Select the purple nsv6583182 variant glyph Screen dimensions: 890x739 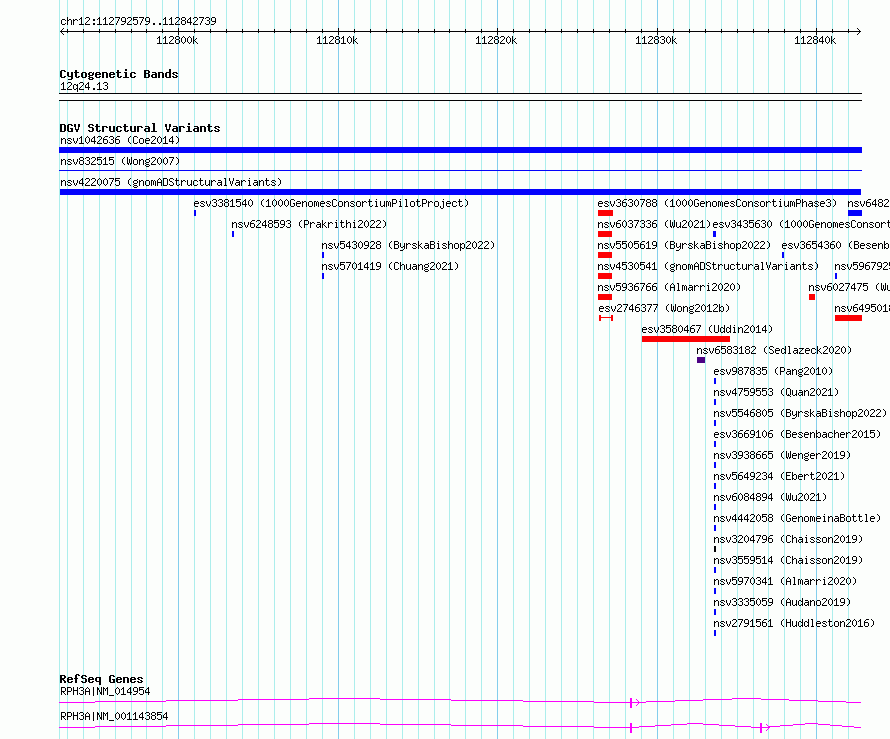[x=701, y=360]
